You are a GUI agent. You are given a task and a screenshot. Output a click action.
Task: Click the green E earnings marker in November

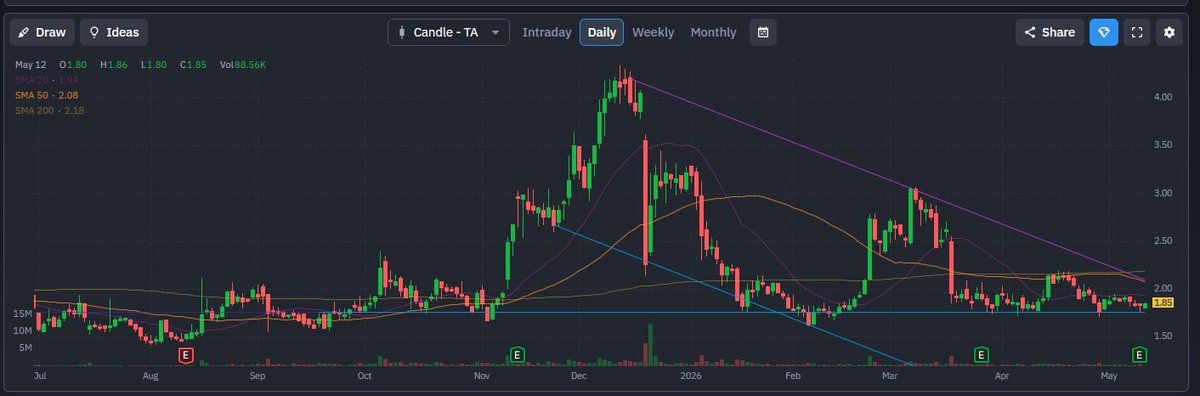pyautogui.click(x=517, y=354)
